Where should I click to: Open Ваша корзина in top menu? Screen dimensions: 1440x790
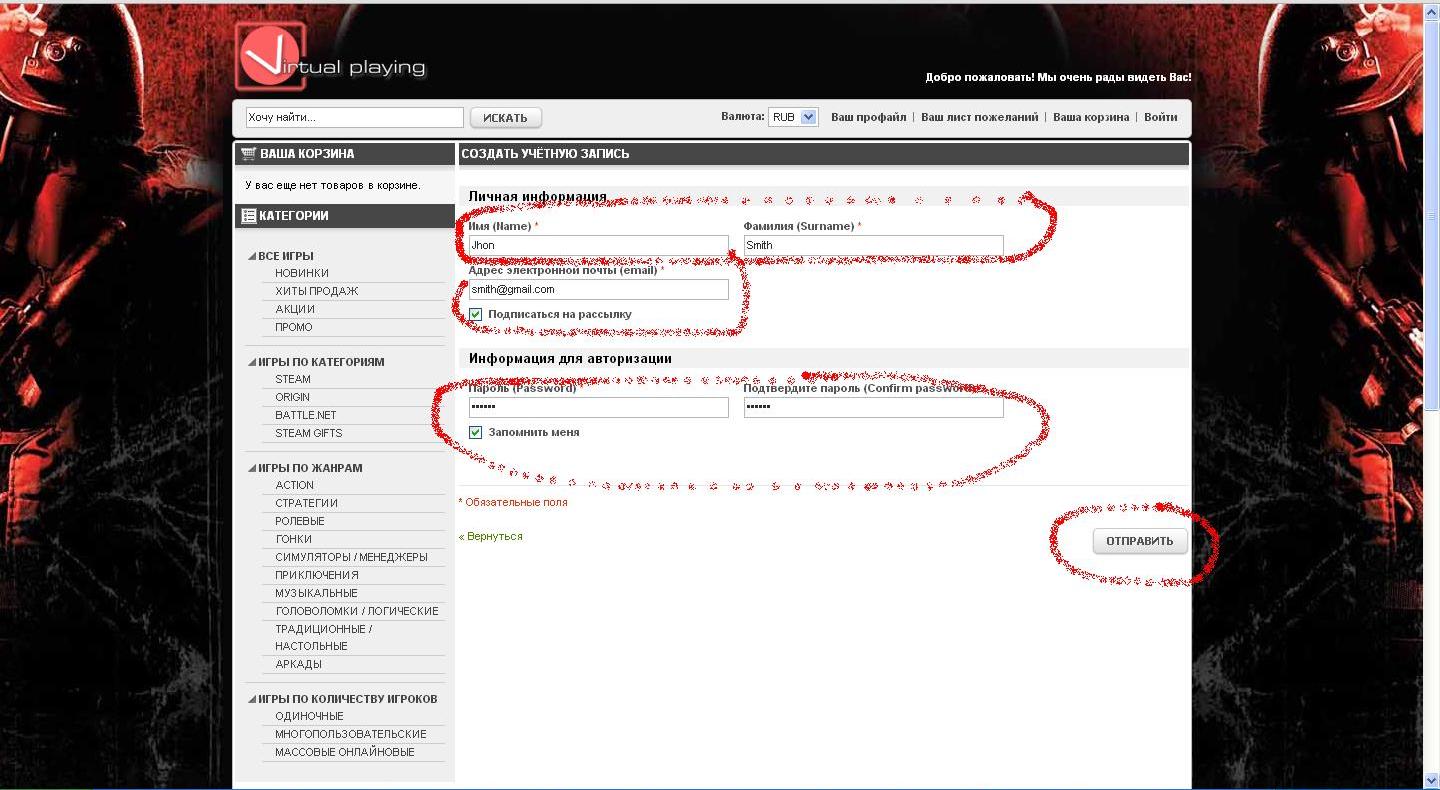(x=1090, y=117)
